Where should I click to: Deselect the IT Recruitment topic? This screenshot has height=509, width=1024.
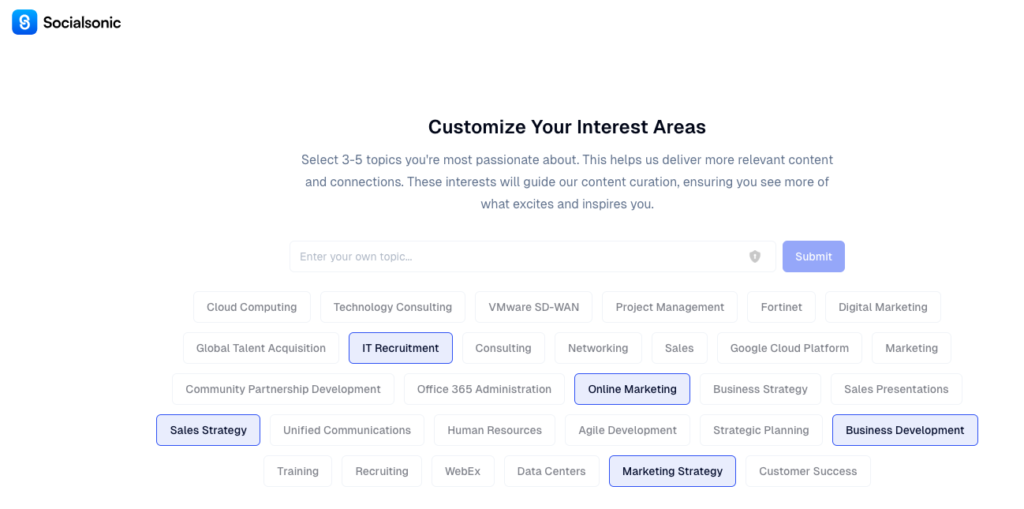coord(400,348)
